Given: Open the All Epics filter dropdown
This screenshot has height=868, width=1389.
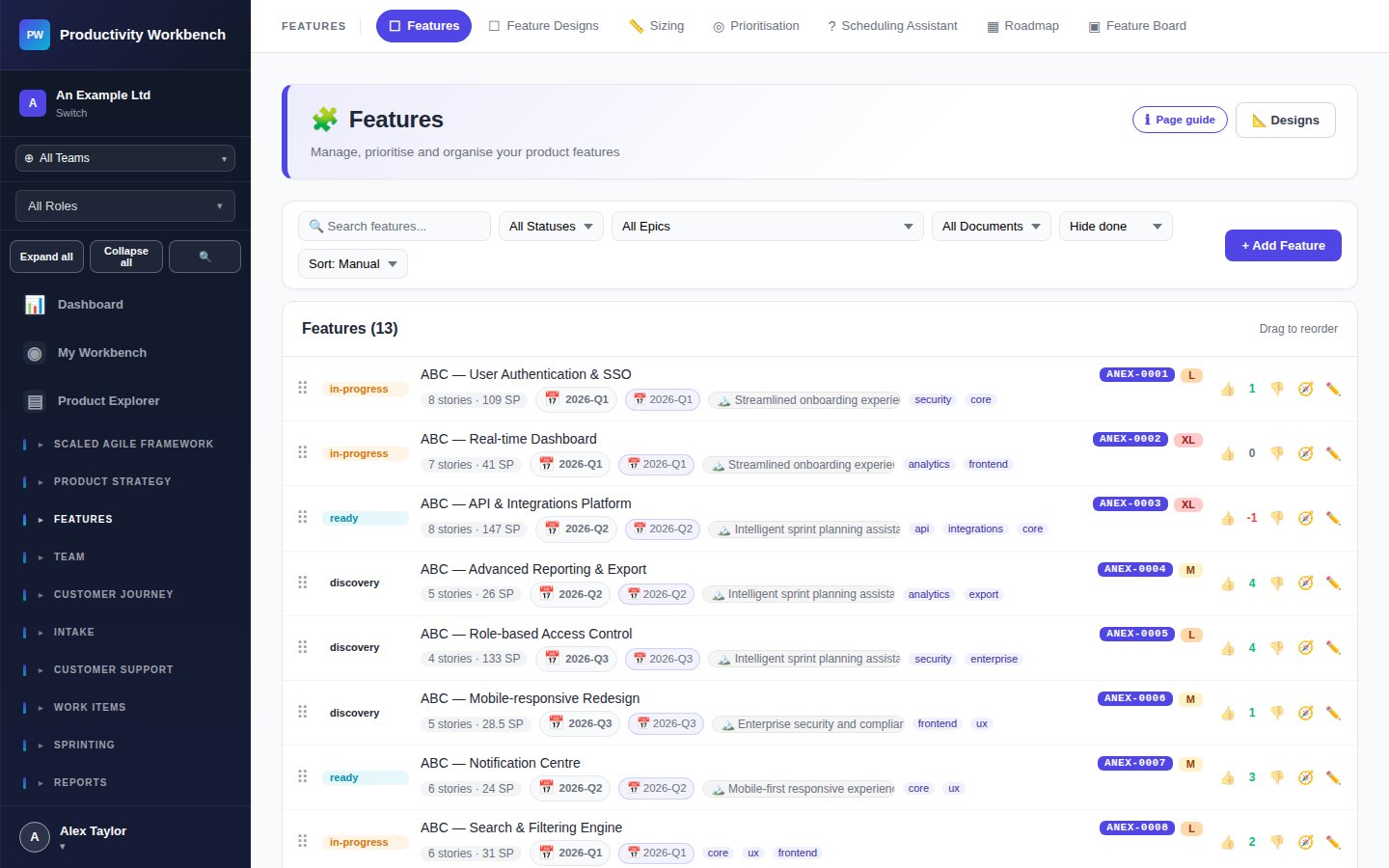Looking at the screenshot, I should point(768,227).
